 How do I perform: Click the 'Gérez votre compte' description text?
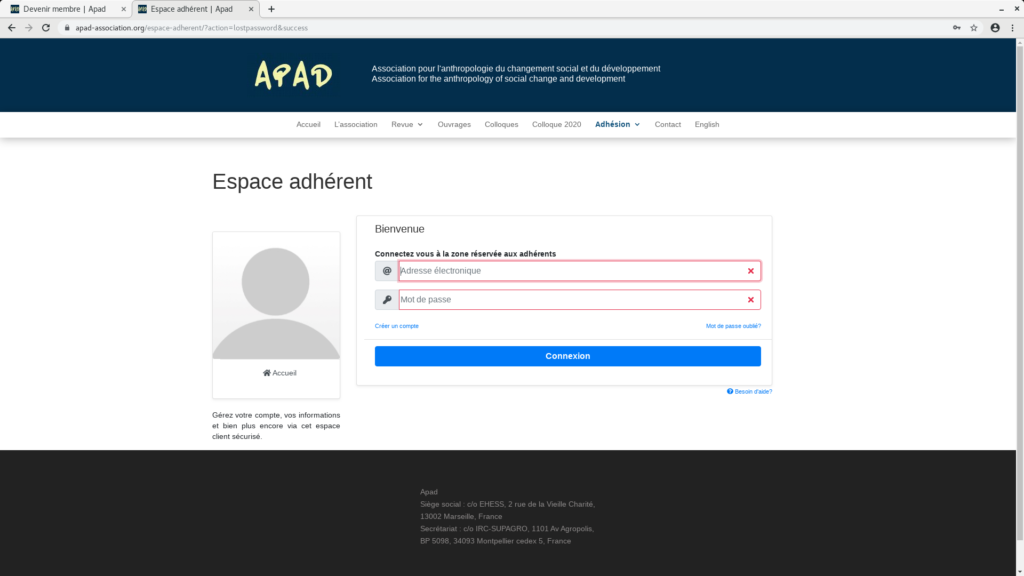coord(276,426)
